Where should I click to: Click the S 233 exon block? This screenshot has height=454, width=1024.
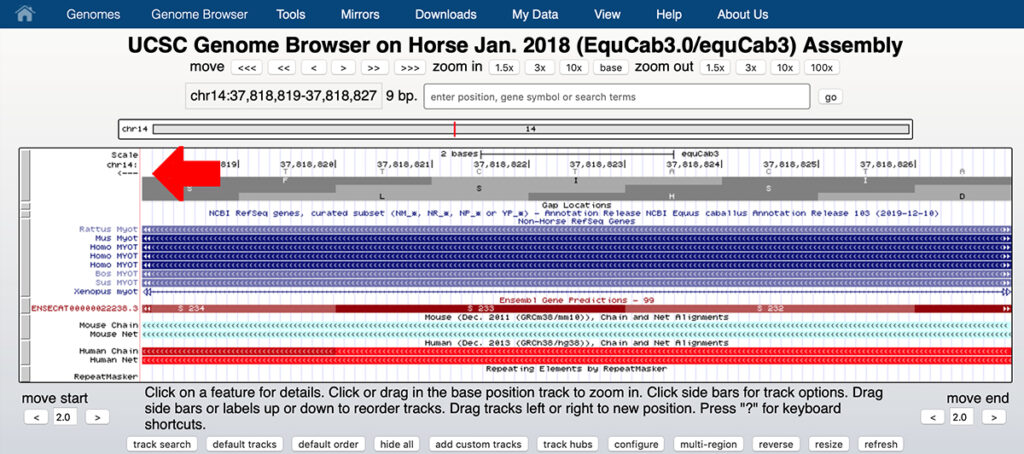click(480, 308)
